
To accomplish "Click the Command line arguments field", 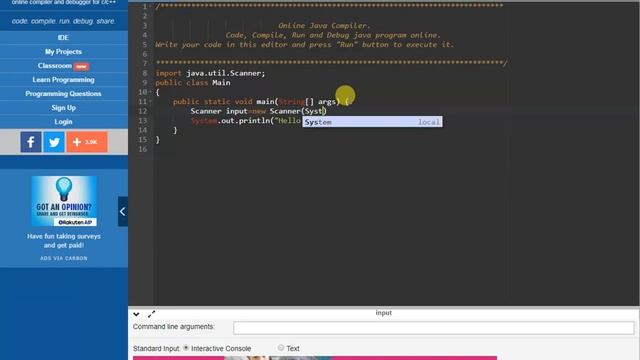I will click(433, 327).
